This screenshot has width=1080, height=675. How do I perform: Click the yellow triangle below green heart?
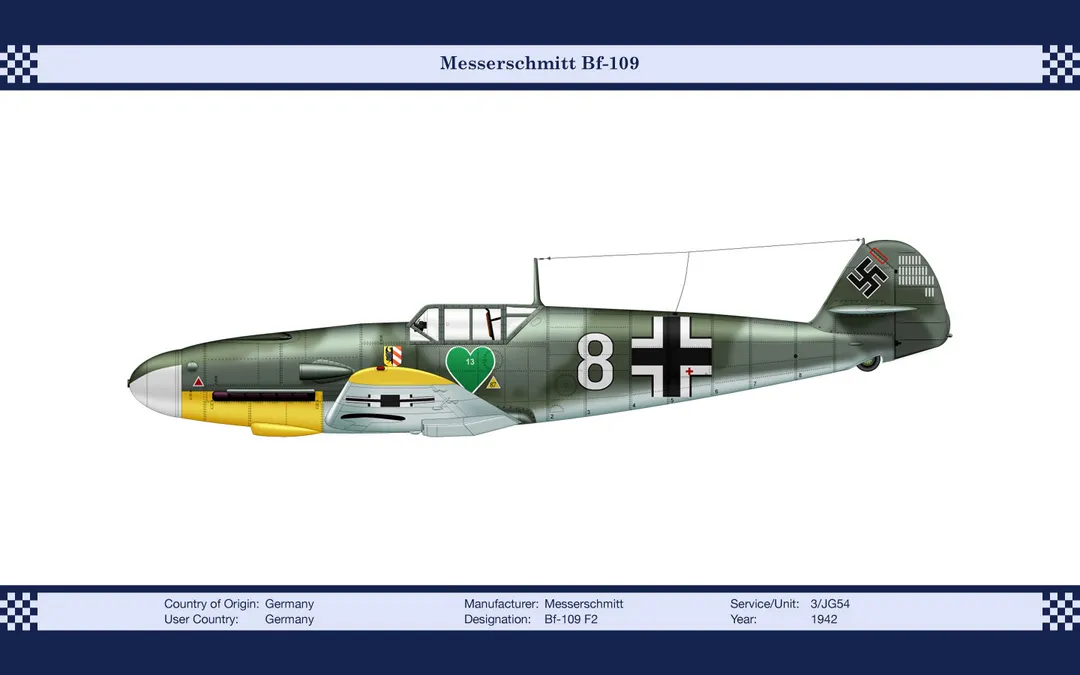[x=492, y=382]
